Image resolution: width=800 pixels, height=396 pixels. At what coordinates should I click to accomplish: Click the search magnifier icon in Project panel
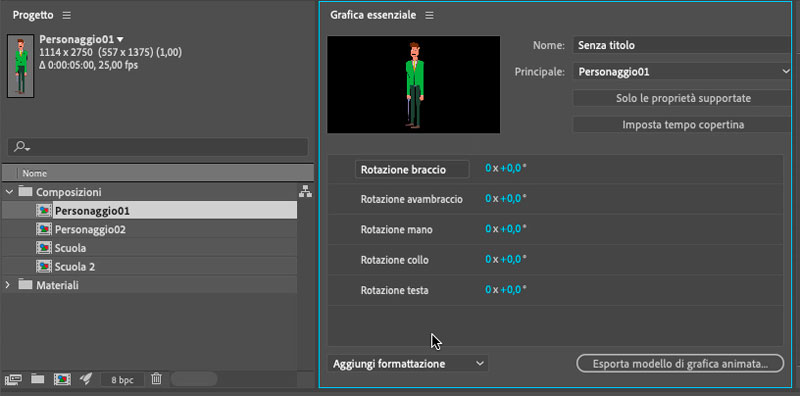(x=21, y=147)
